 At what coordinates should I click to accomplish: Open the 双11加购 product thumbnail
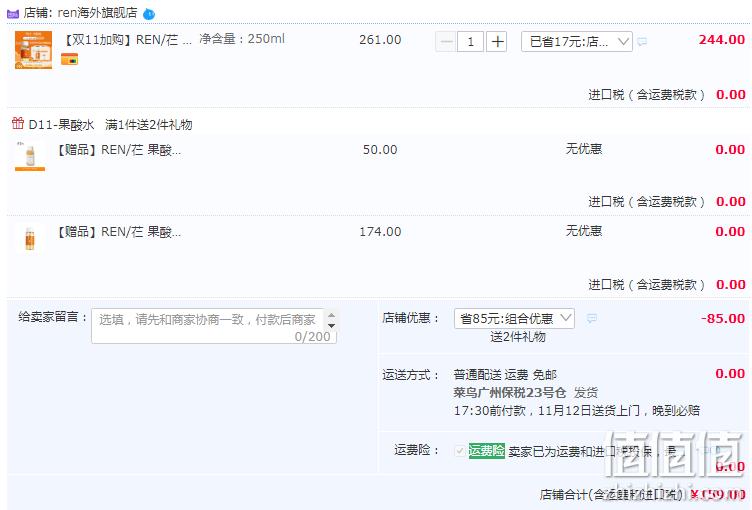point(34,50)
